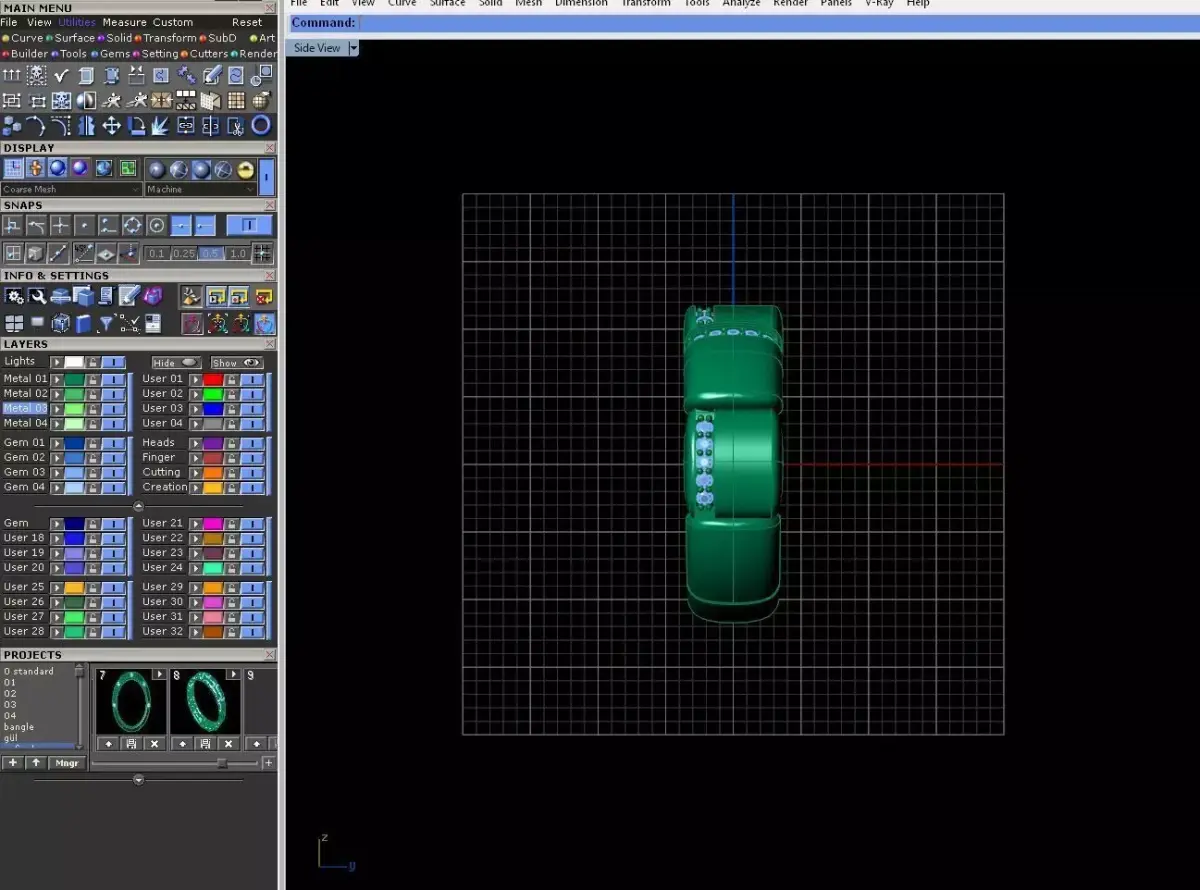This screenshot has width=1200, height=890.
Task: Open the Coarse Mesh dropdown
Action: tap(72, 189)
